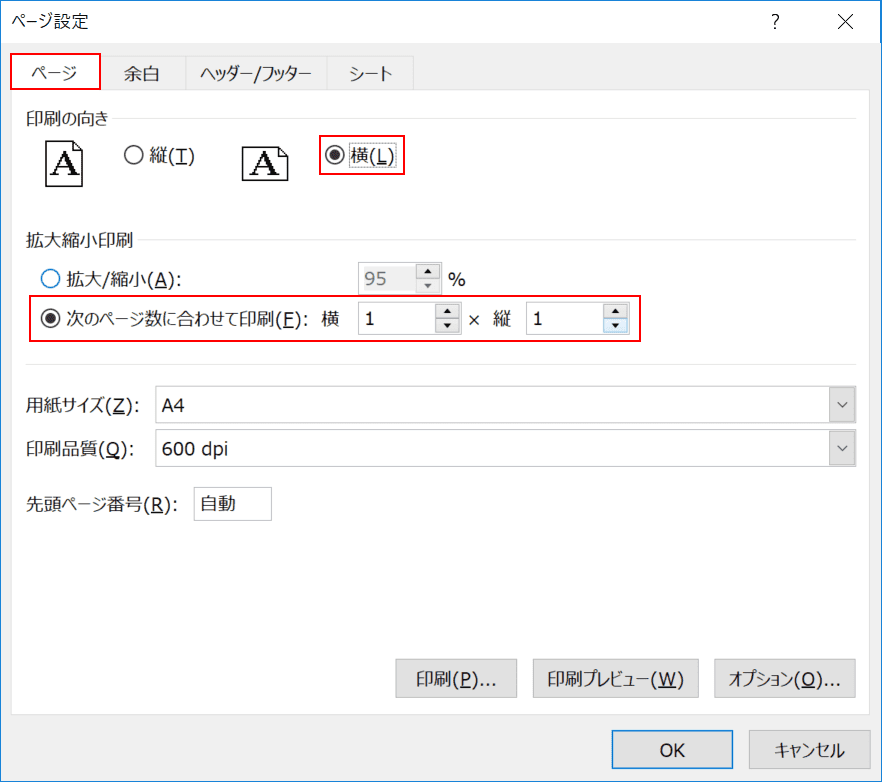This screenshot has width=882, height=782.
Task: Open the ヘッダー/フッター tab
Action: pos(256,73)
